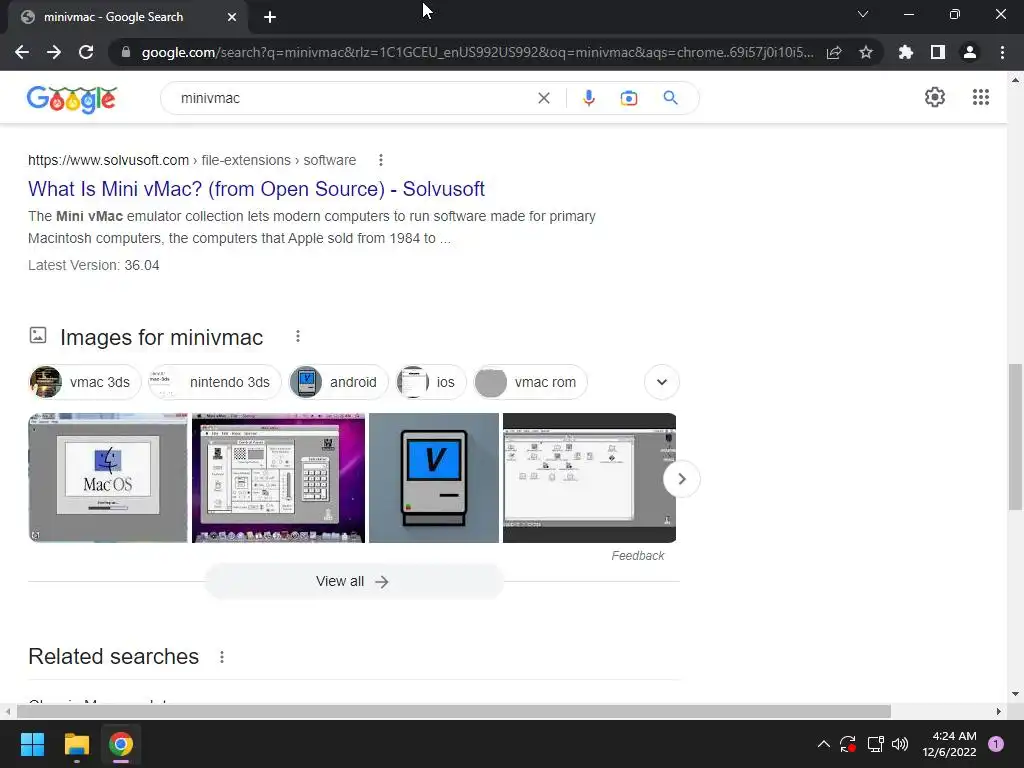1024x768 pixels.
Task: Open the volume control in the tray
Action: coord(900,744)
